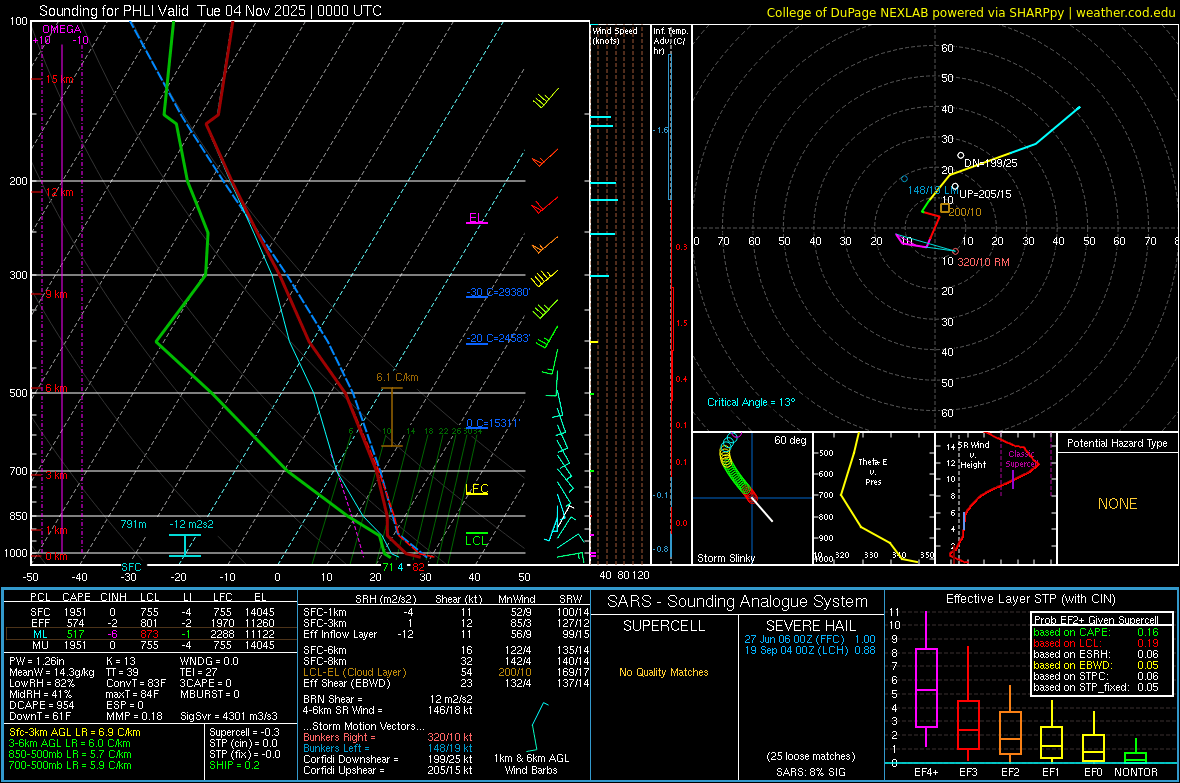1180x783 pixels.
Task: Click the 'ConvT = 83F' value
Action: point(136,683)
